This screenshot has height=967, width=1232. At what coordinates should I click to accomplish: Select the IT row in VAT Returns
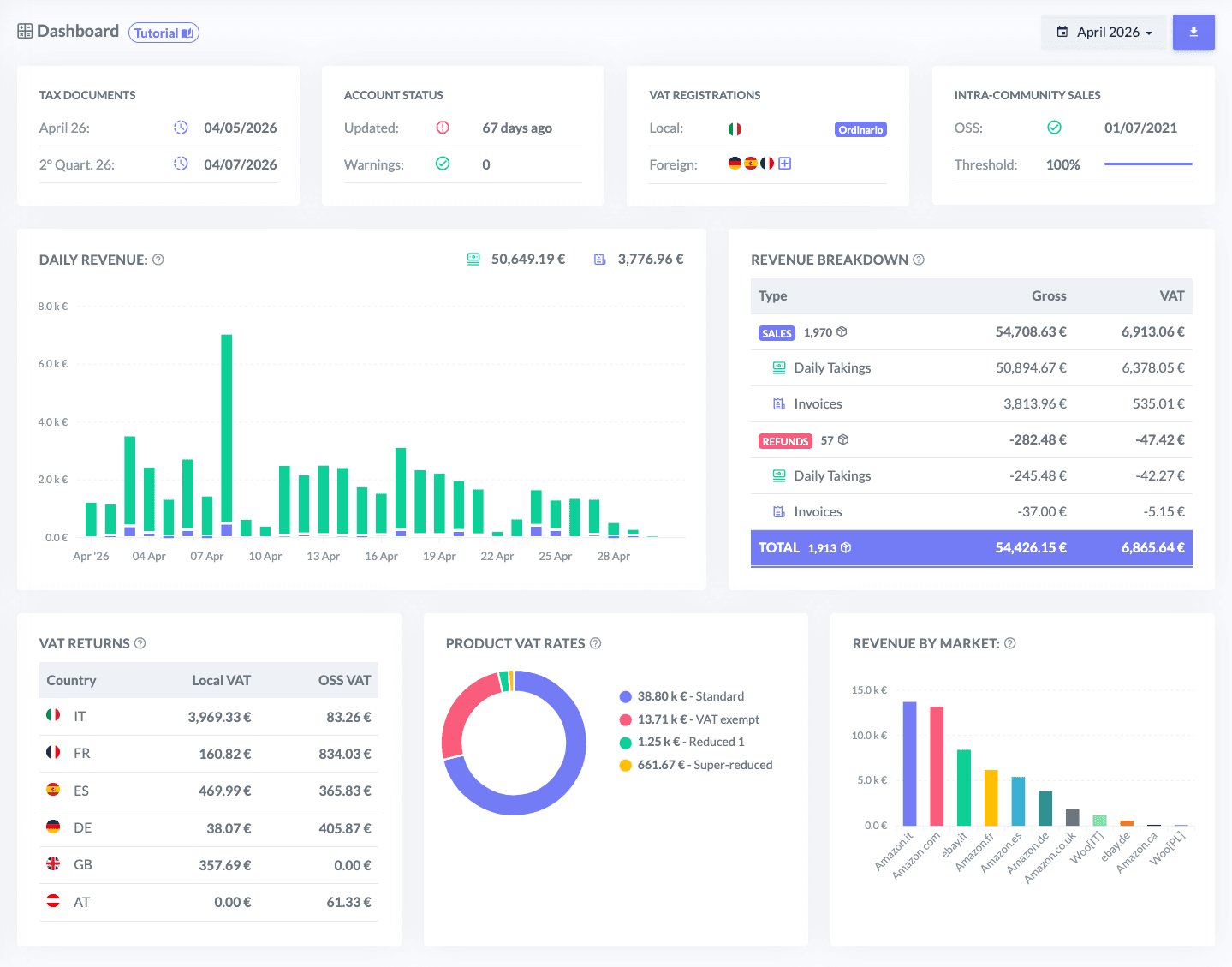pos(209,717)
